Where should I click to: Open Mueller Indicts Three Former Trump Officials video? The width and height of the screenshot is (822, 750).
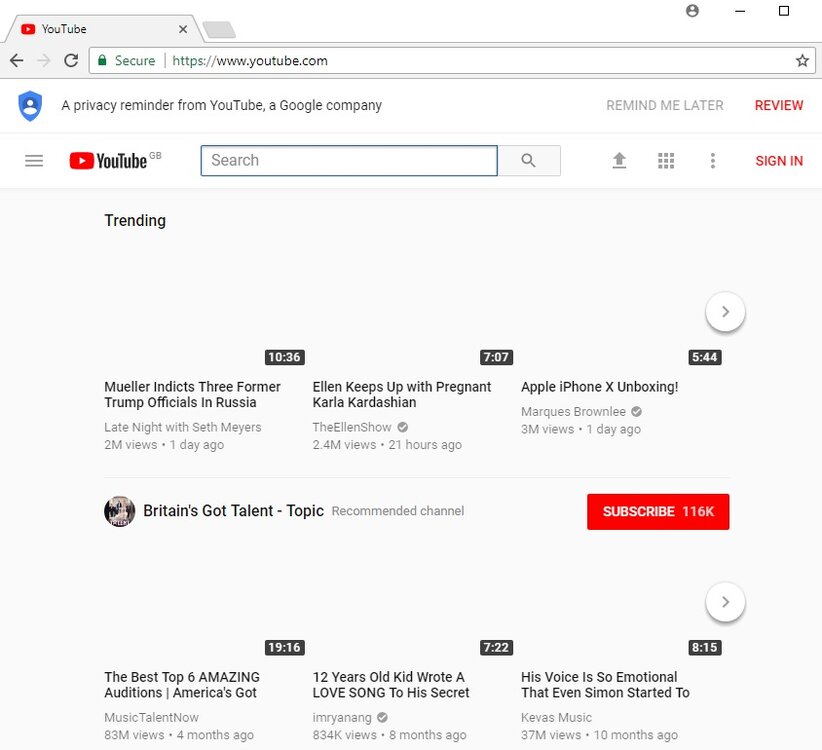[192, 394]
